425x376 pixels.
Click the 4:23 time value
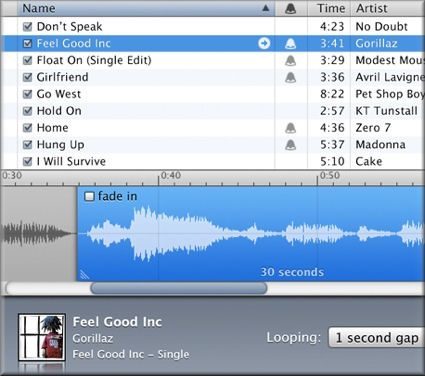(x=332, y=27)
